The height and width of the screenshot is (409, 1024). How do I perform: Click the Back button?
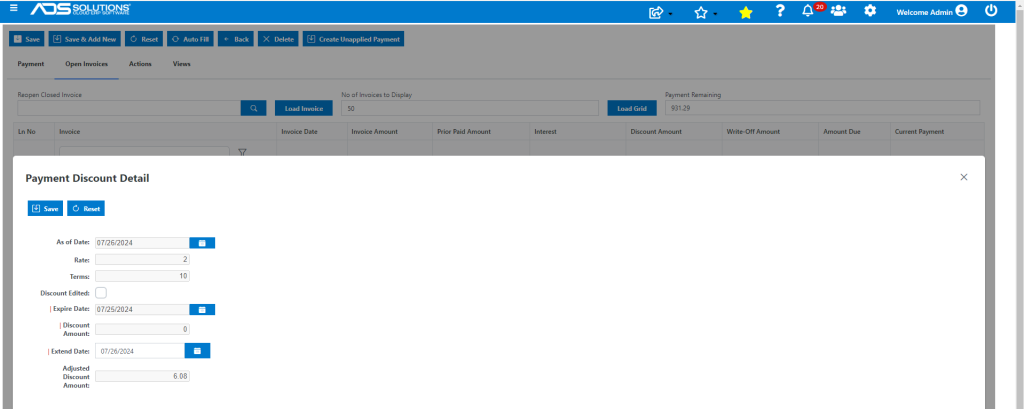[236, 39]
